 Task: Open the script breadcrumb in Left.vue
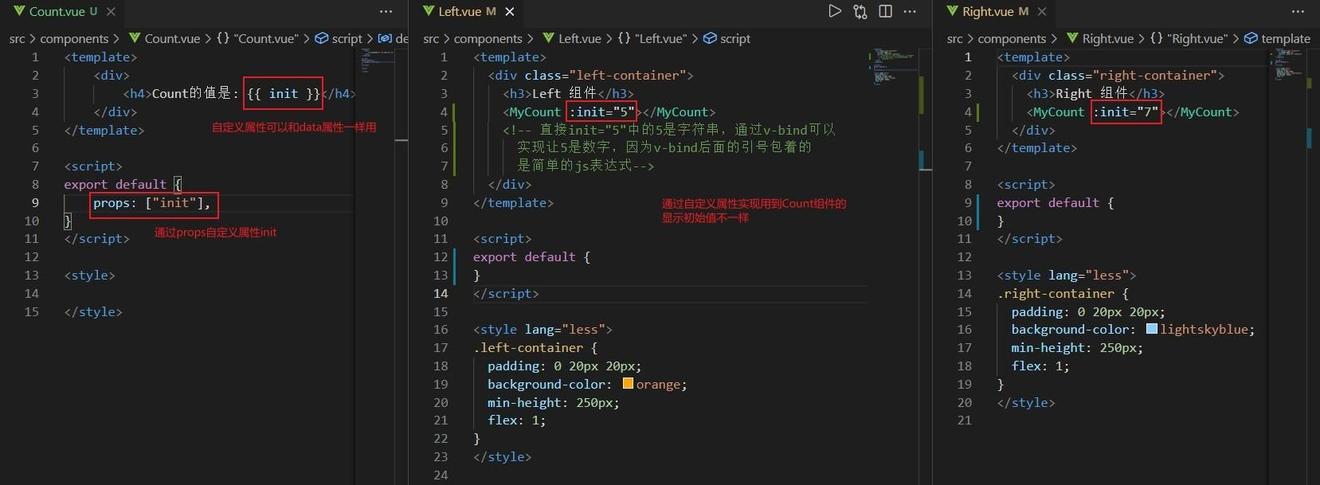734,38
